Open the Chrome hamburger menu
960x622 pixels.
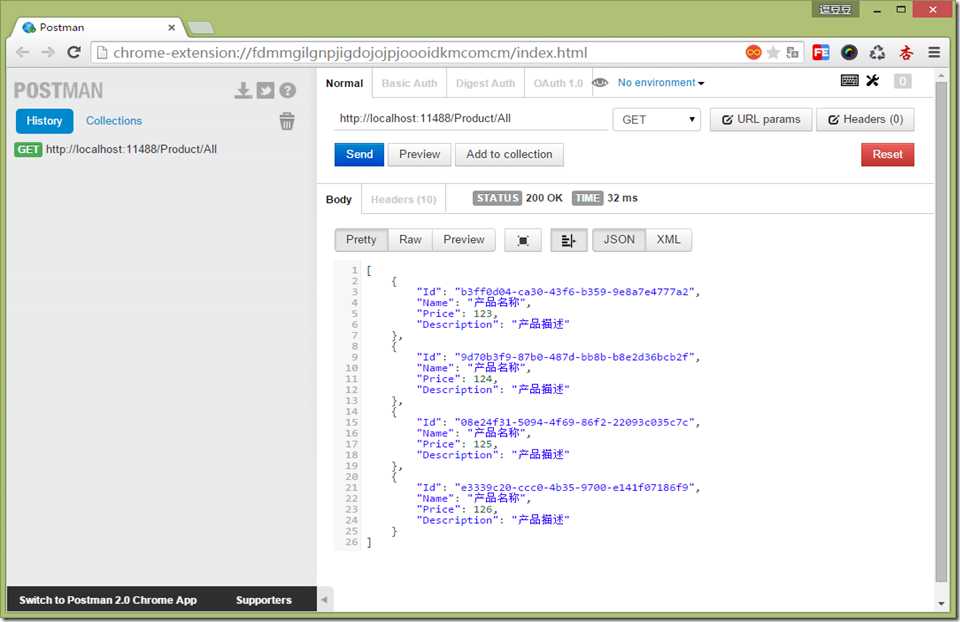pos(934,53)
